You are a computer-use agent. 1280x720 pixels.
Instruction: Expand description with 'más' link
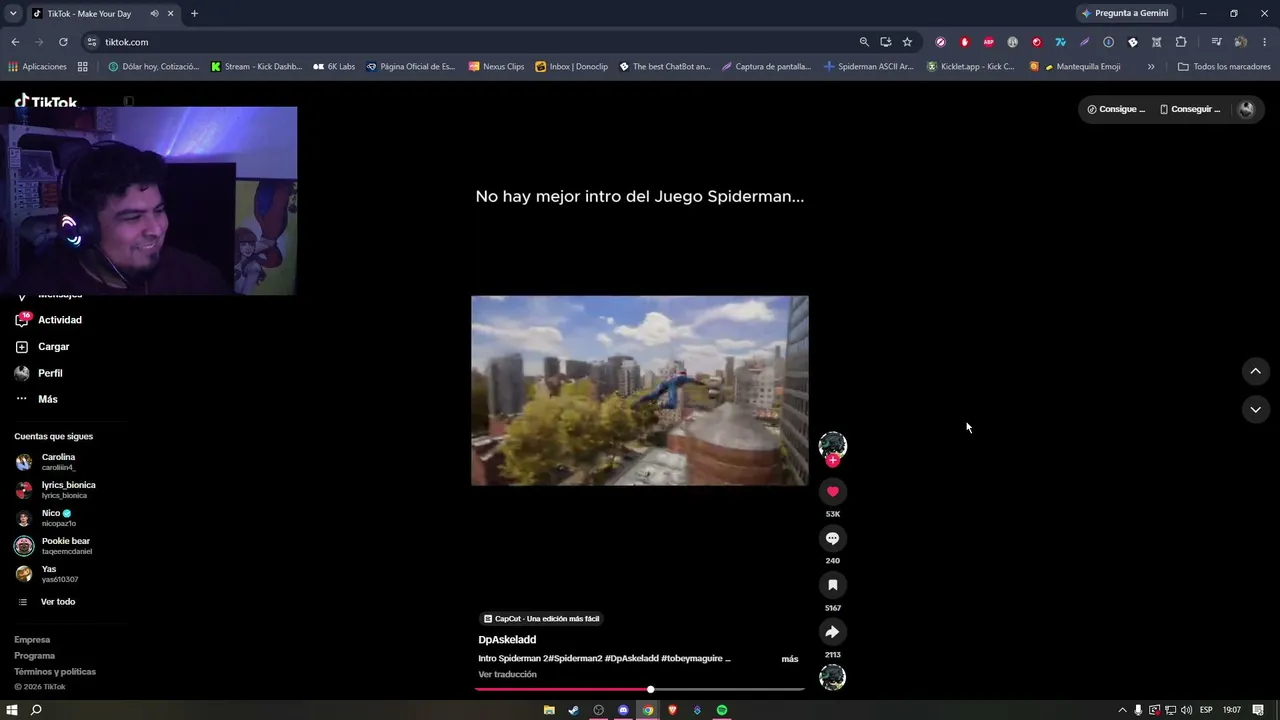790,659
